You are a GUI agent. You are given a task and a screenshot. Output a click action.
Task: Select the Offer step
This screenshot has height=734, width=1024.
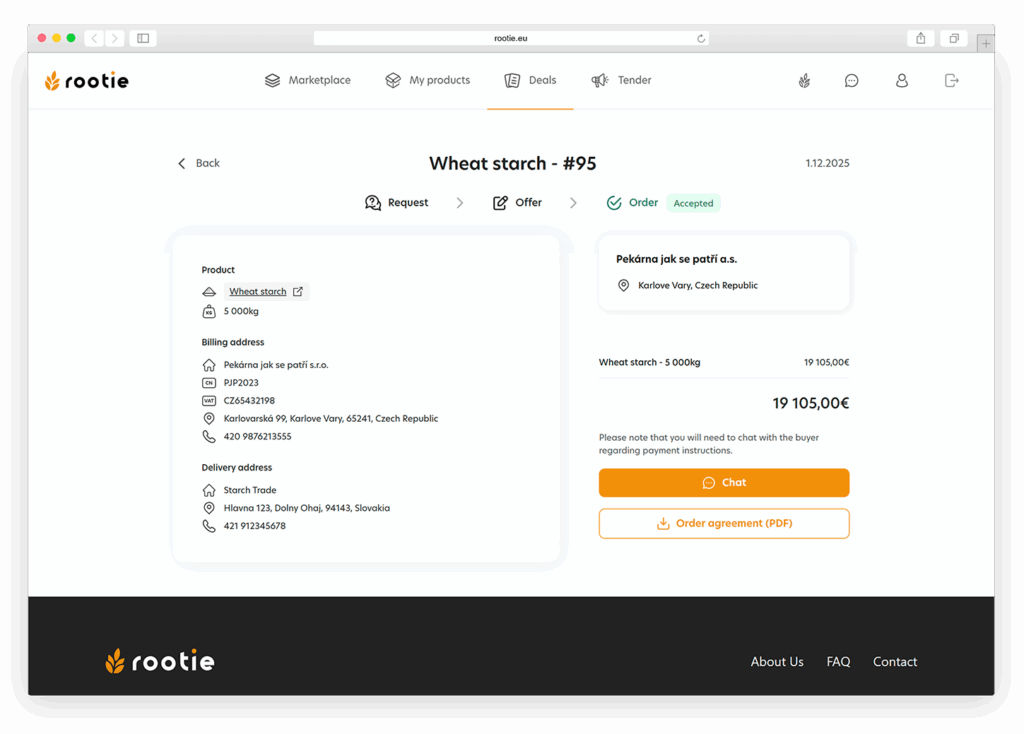click(x=518, y=203)
